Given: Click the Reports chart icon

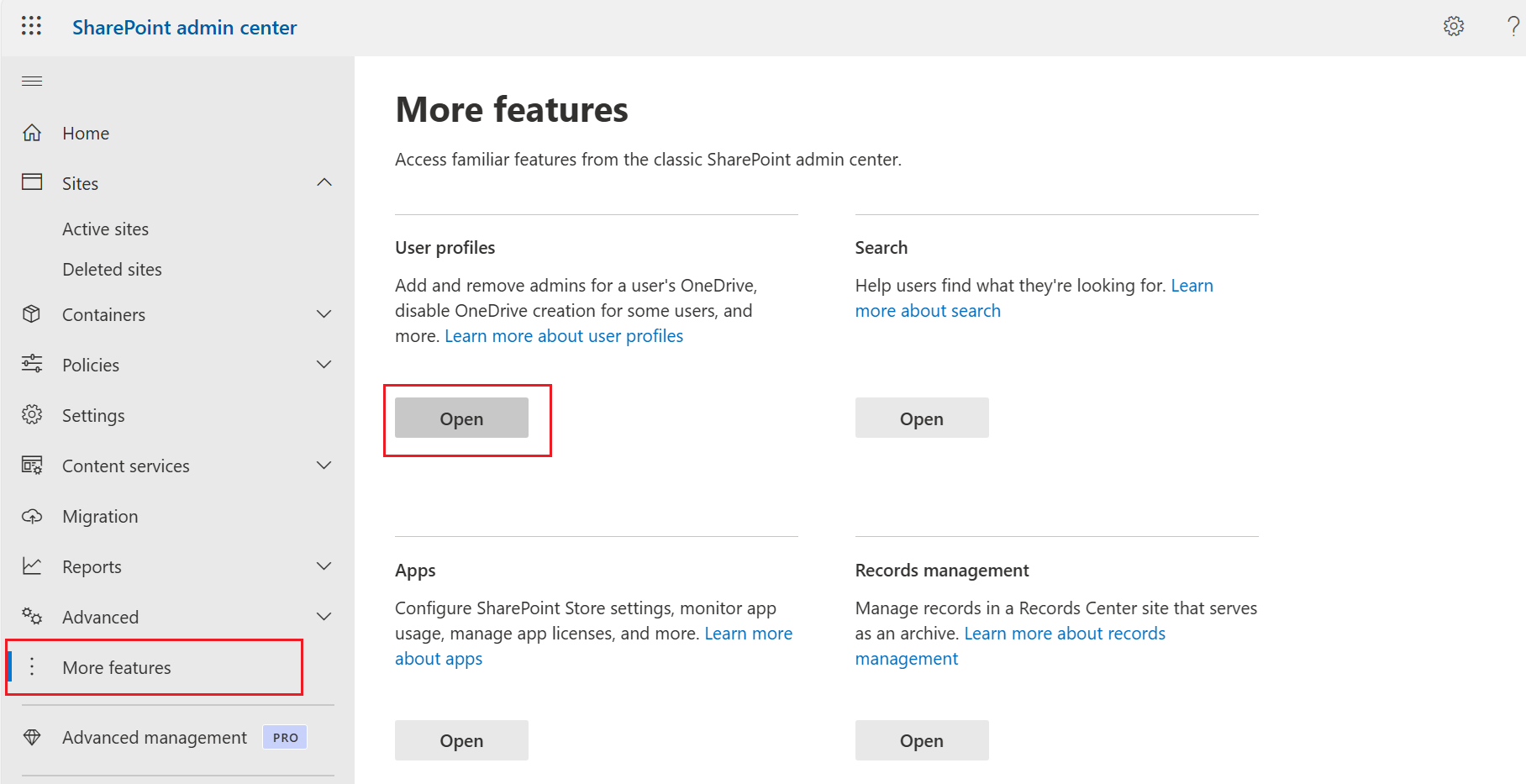Looking at the screenshot, I should click(x=32, y=566).
